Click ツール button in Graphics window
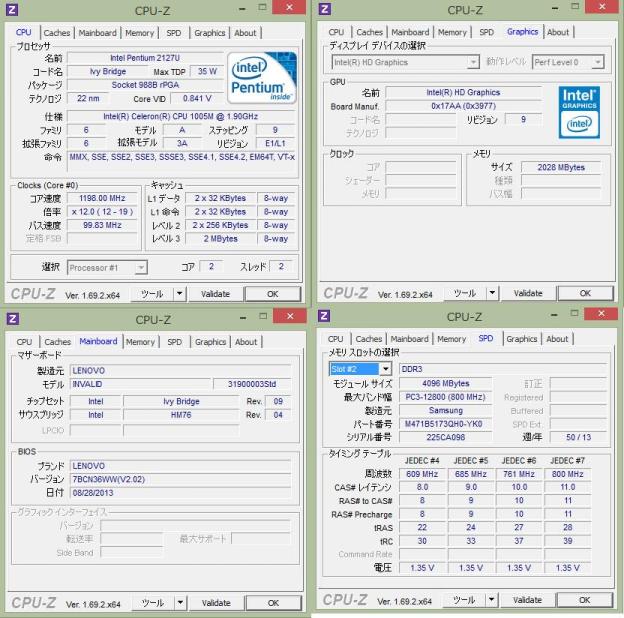 [x=465, y=293]
